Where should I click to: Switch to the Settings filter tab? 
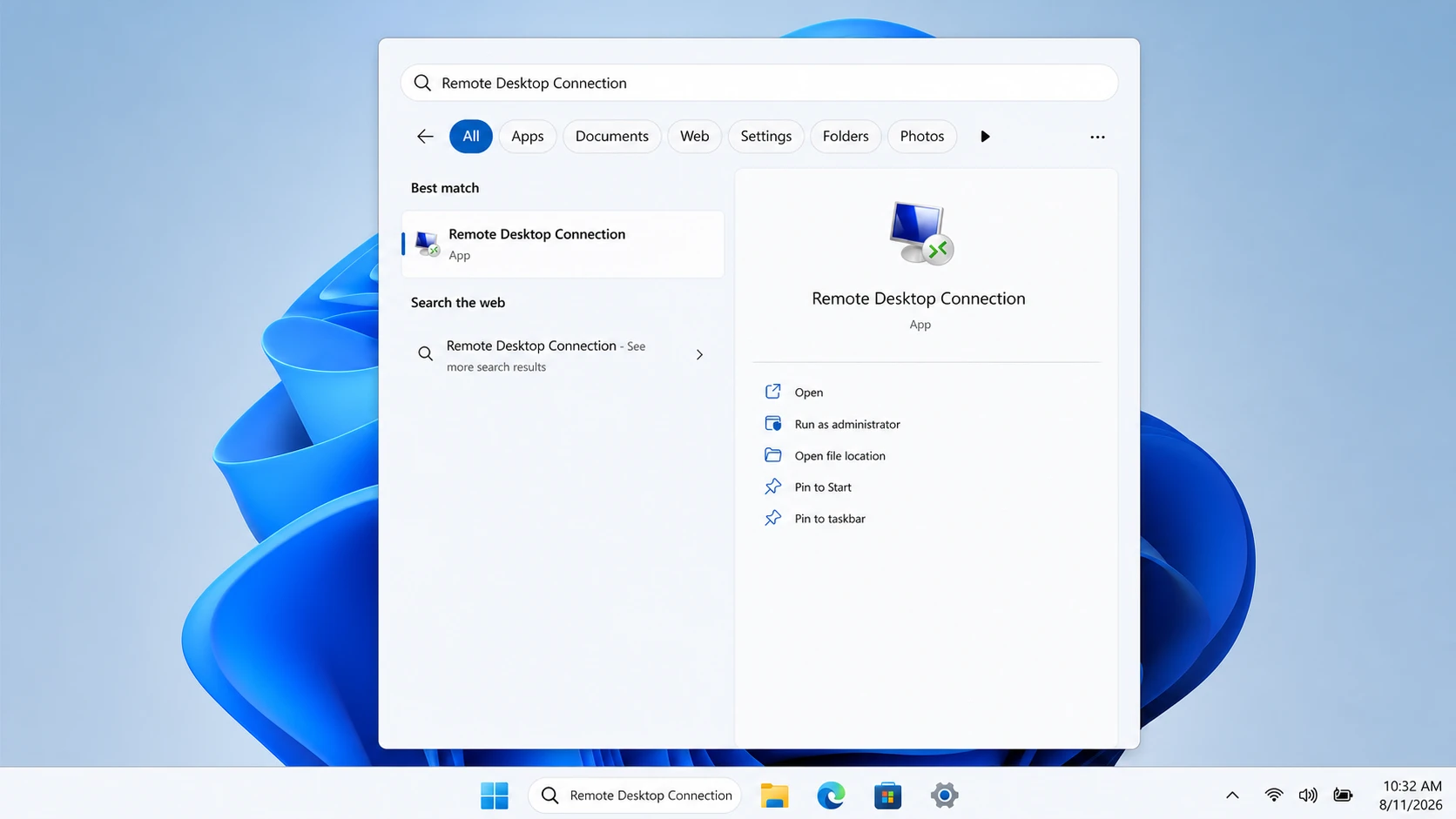[x=766, y=137]
